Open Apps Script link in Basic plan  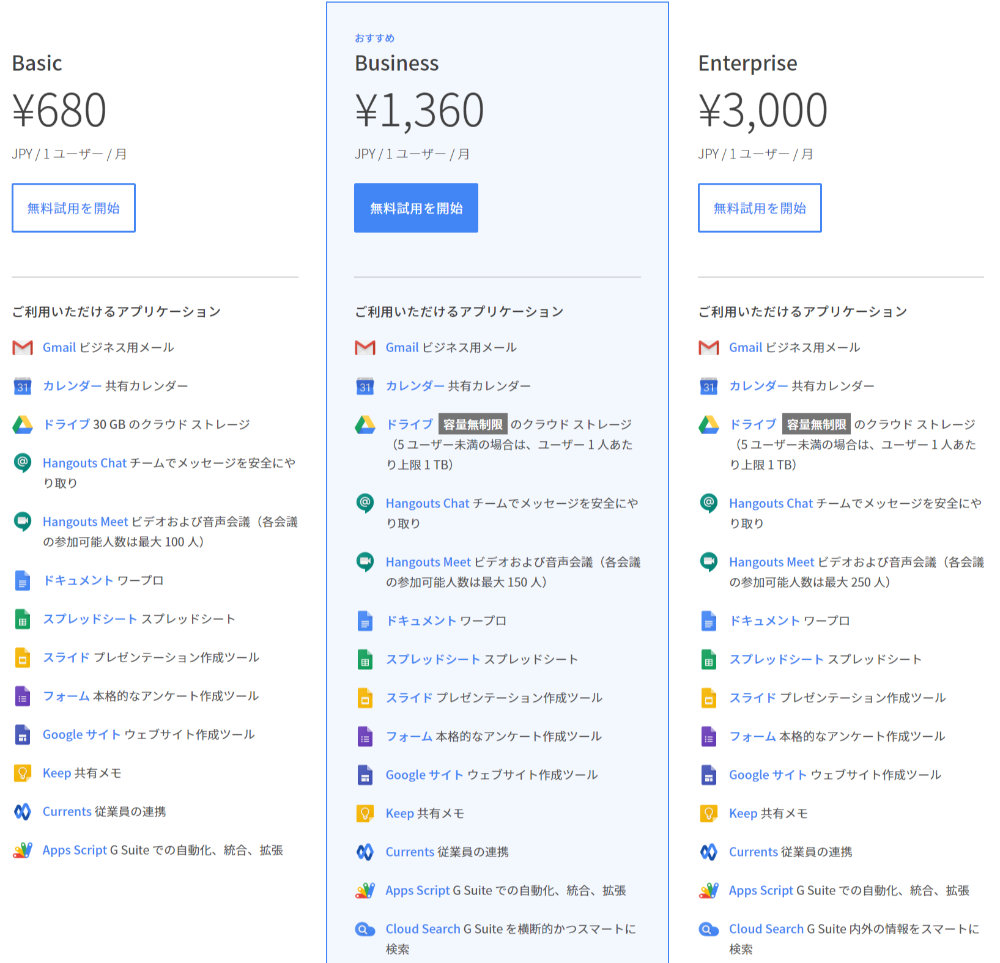(x=75, y=850)
